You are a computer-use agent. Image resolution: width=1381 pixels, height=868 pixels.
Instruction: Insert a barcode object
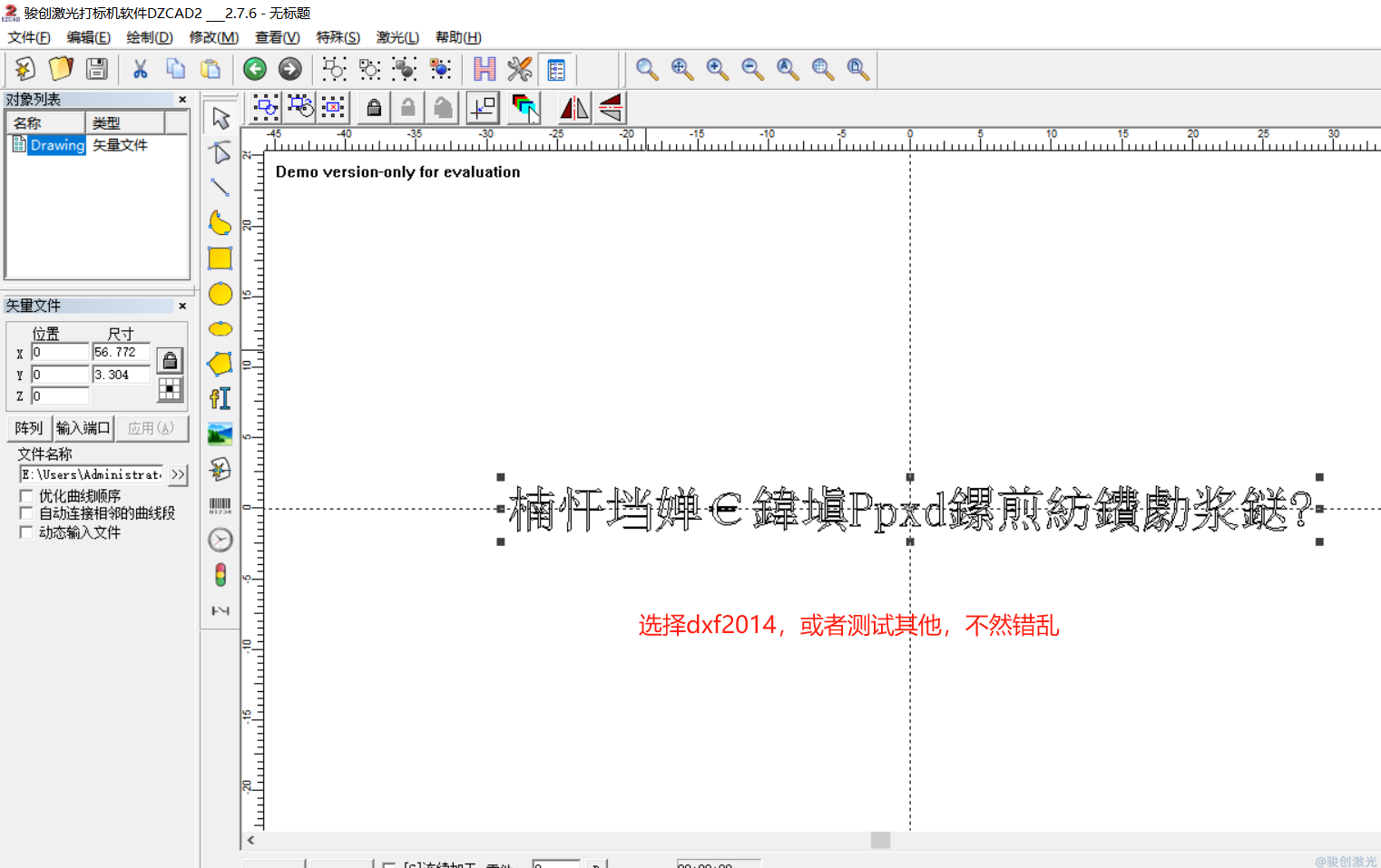click(x=220, y=505)
